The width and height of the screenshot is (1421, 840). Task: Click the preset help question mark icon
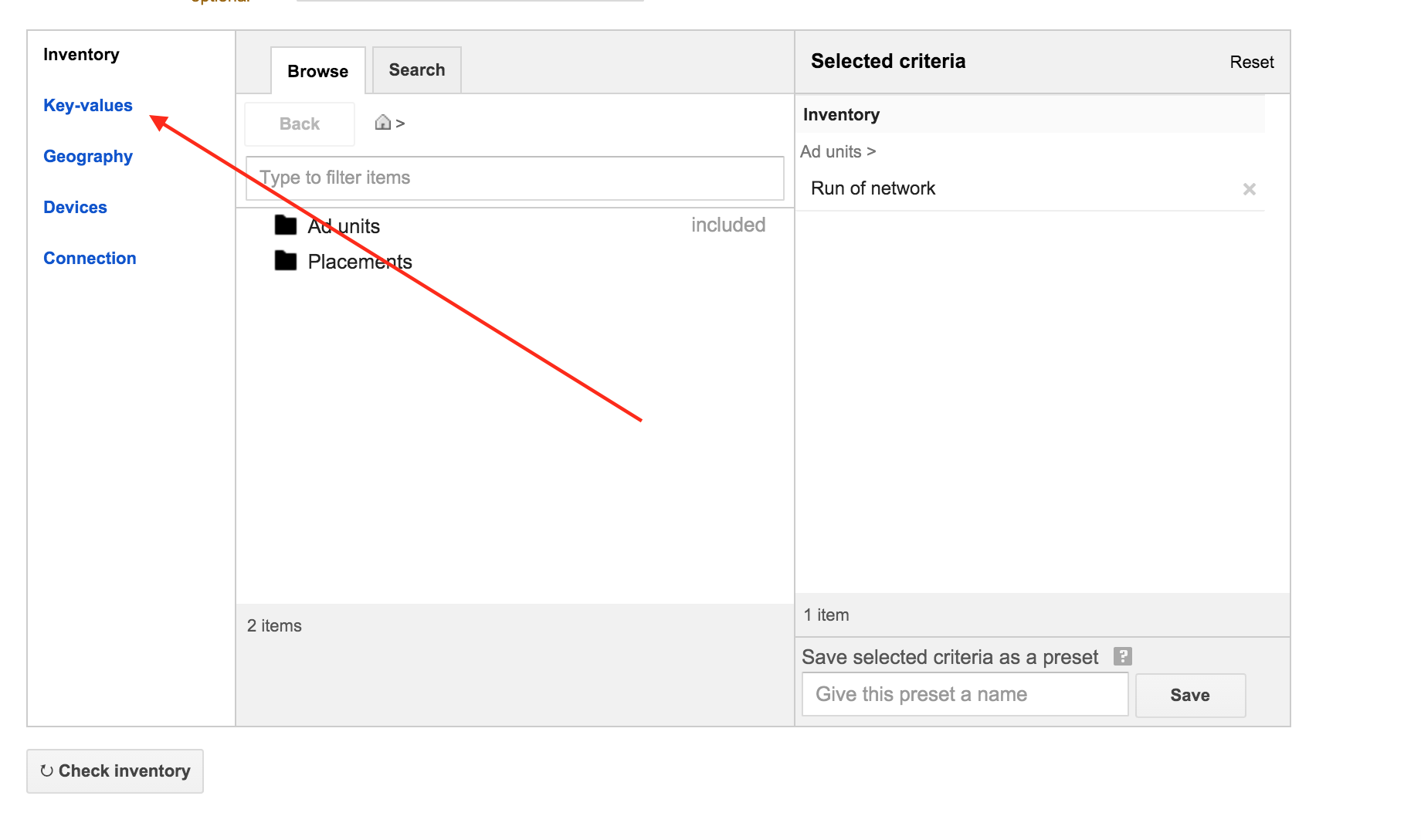1122,656
